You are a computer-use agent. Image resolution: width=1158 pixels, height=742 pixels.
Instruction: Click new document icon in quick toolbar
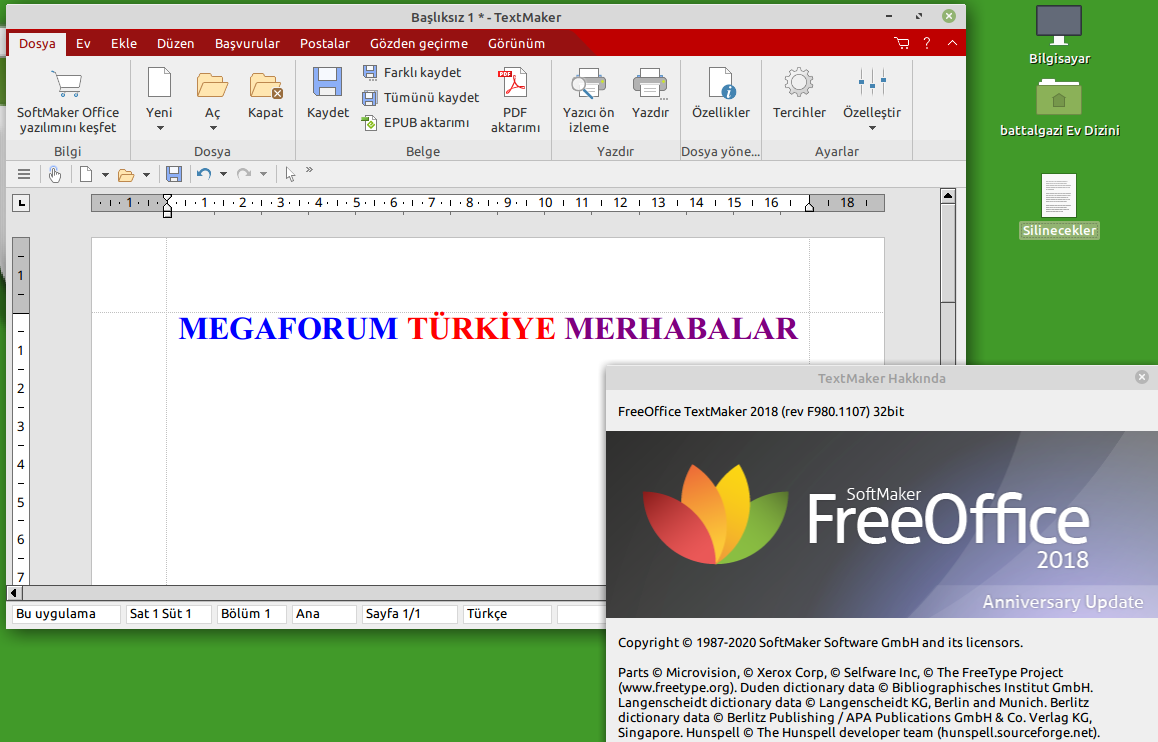[x=86, y=174]
